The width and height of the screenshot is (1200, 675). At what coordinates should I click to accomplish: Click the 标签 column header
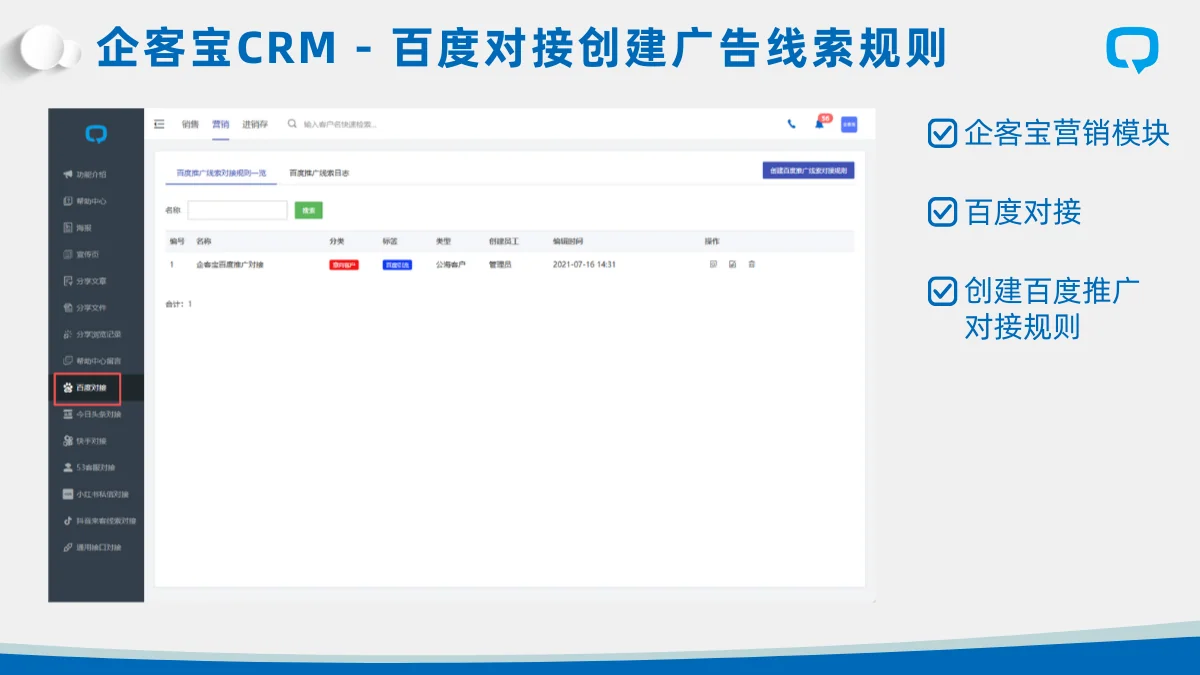click(x=390, y=241)
